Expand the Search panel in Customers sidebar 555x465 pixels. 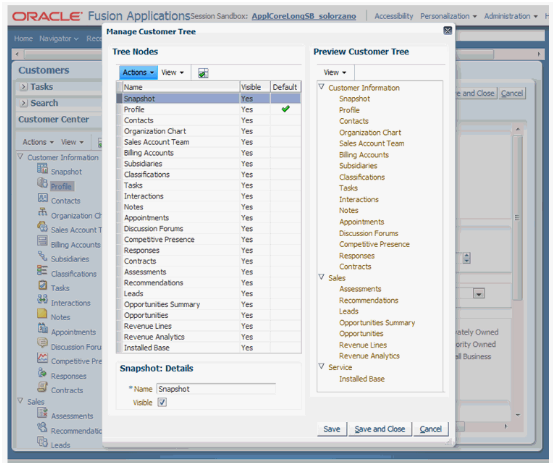23,103
